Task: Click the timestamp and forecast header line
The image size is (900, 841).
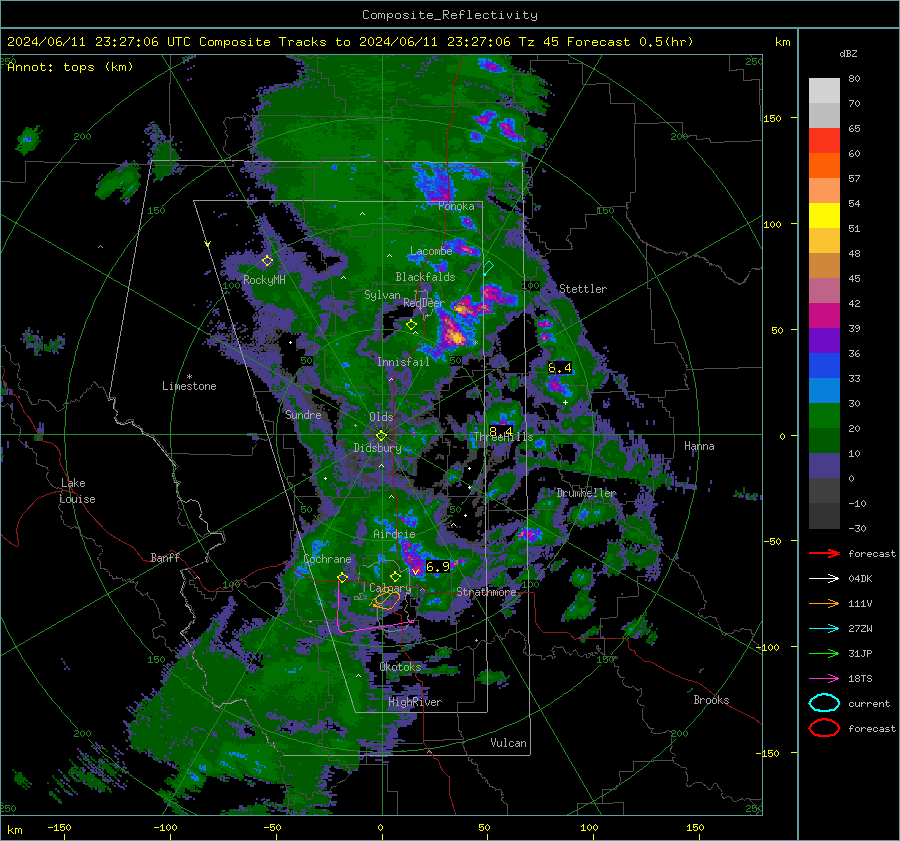Action: click(350, 42)
